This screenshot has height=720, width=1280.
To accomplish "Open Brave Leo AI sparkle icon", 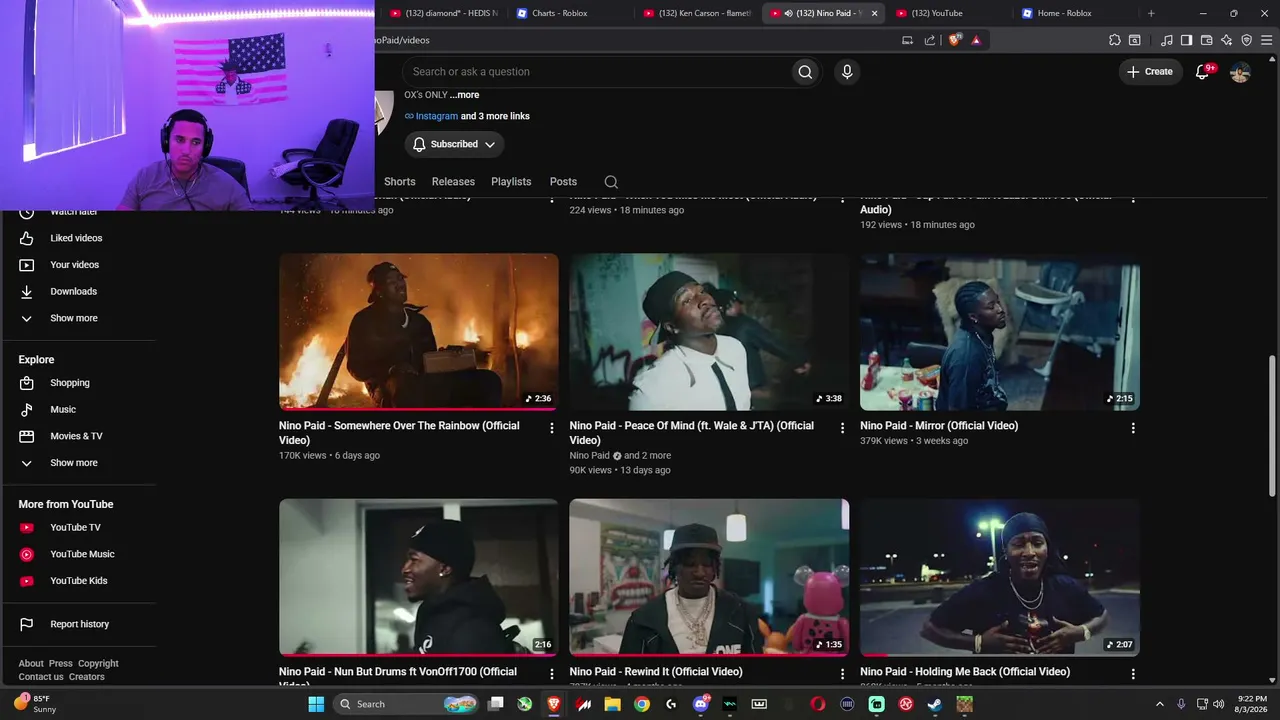I will coord(1226,40).
